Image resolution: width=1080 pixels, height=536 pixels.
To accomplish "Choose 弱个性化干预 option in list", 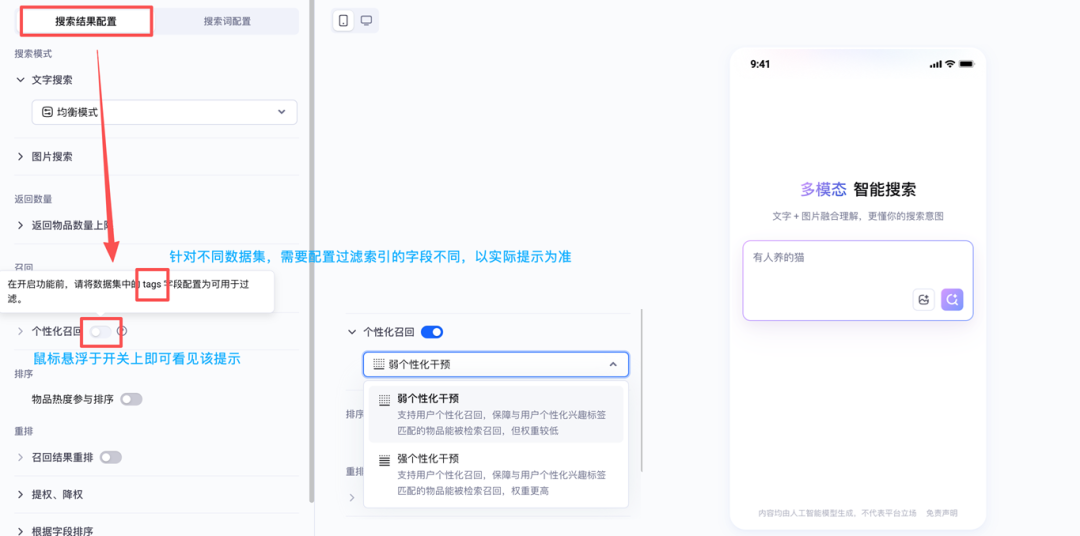I will pos(496,414).
